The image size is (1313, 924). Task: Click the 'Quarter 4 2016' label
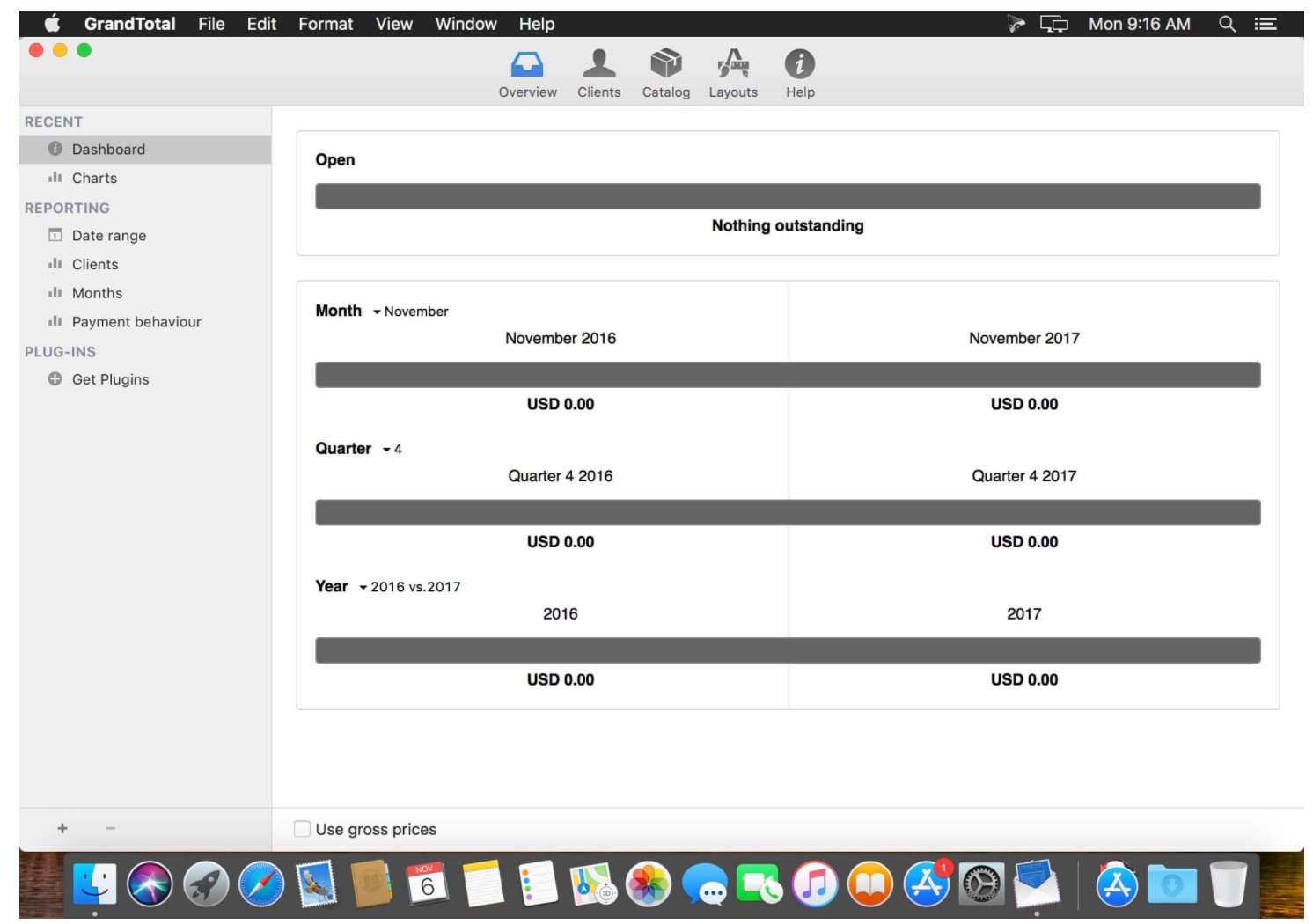point(561,476)
